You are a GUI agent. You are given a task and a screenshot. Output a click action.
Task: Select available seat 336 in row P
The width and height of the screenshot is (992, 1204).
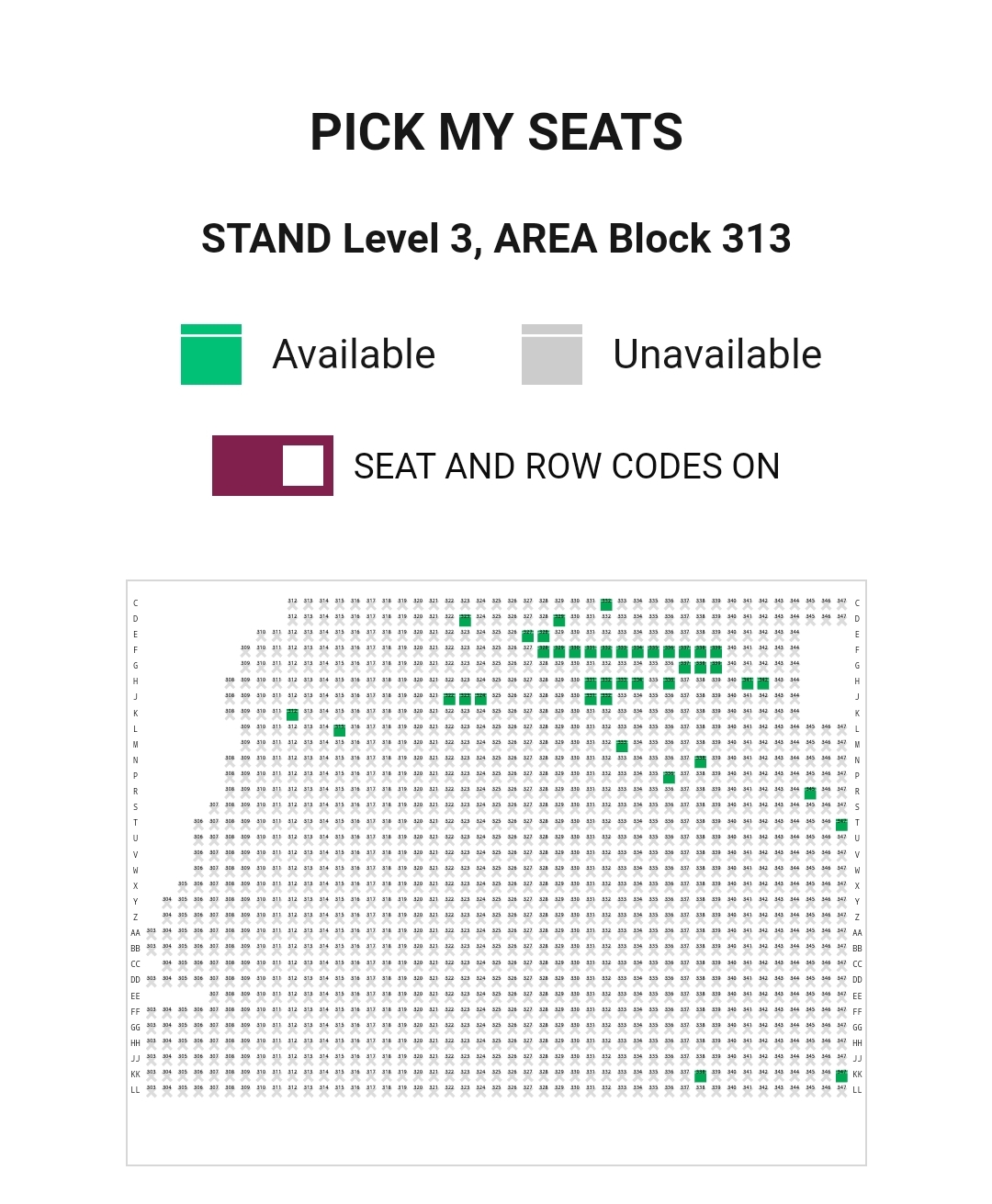669,777
